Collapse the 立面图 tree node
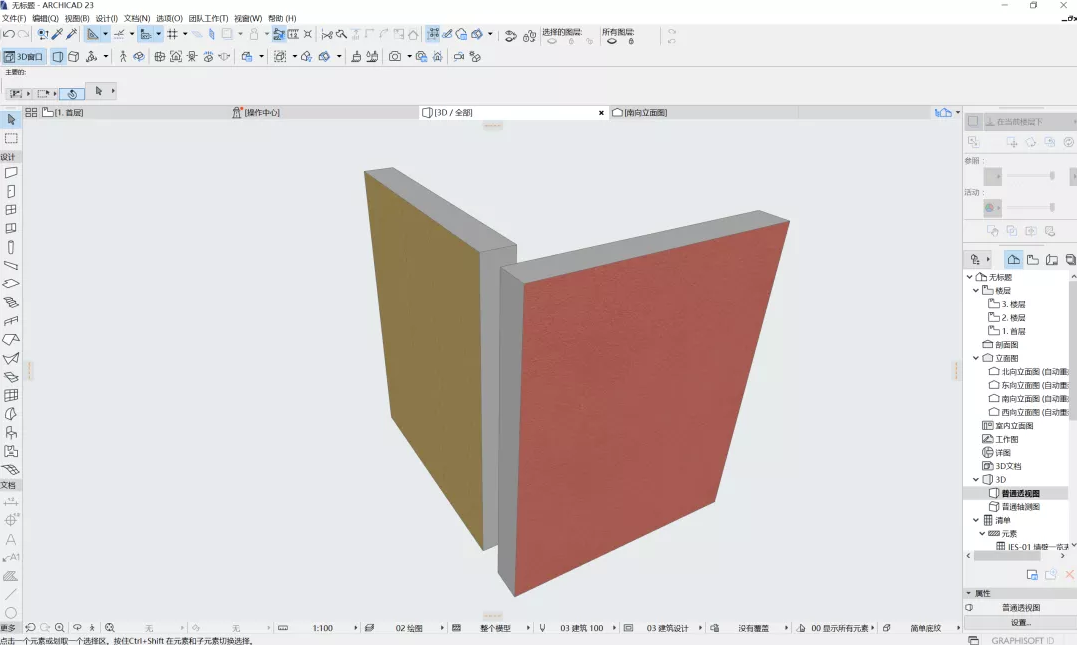This screenshot has height=645, width=1077. (x=976, y=358)
